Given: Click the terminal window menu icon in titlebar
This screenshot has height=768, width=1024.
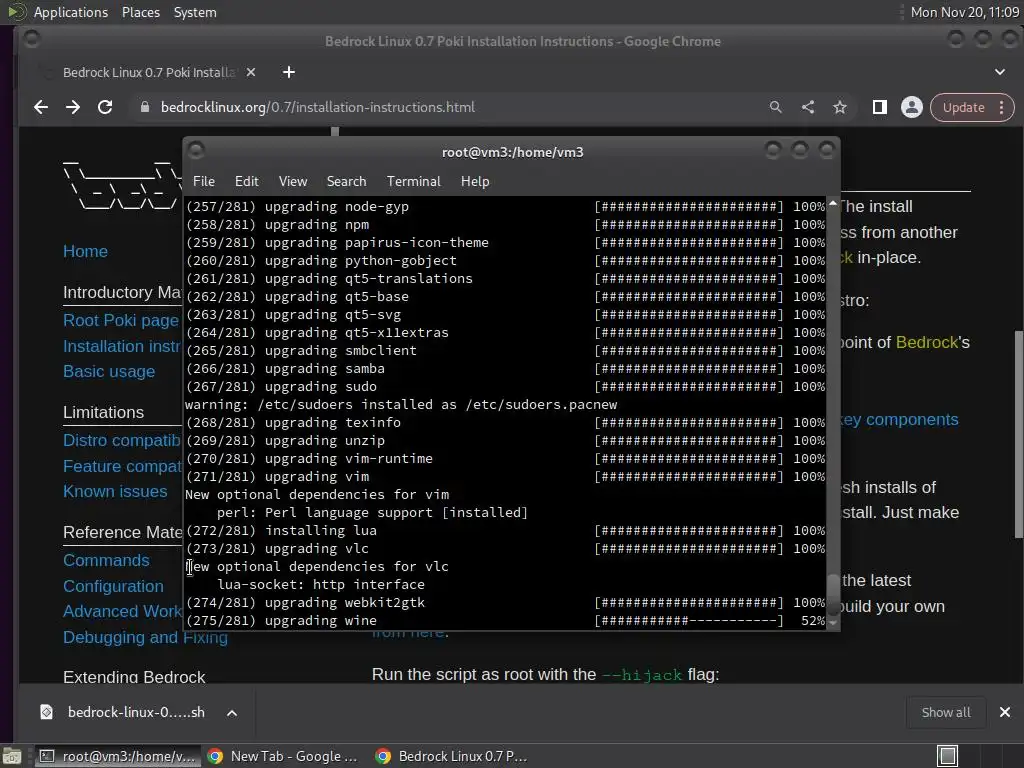Looking at the screenshot, I should tap(196, 152).
